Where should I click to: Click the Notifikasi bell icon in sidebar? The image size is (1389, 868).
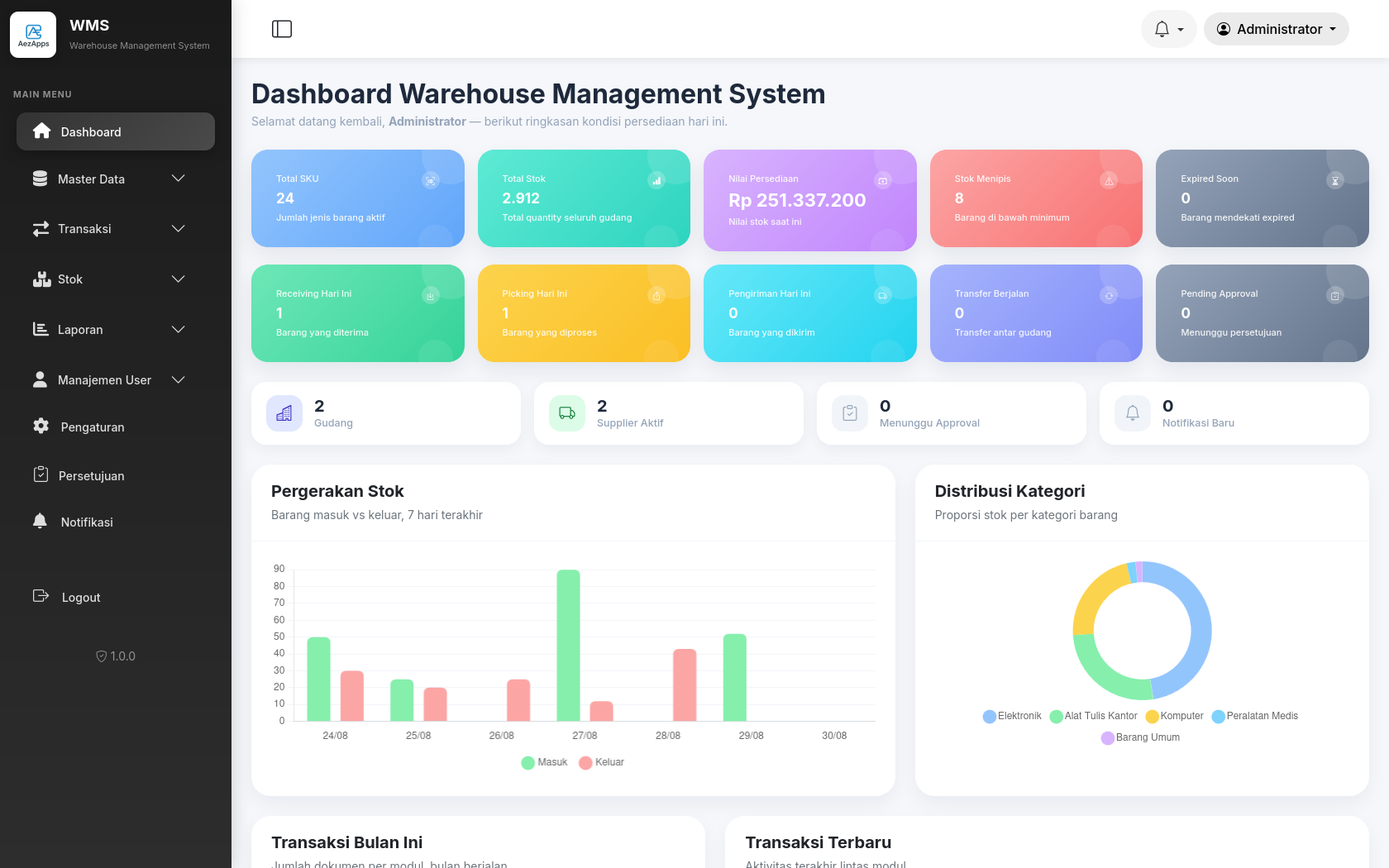tap(40, 521)
